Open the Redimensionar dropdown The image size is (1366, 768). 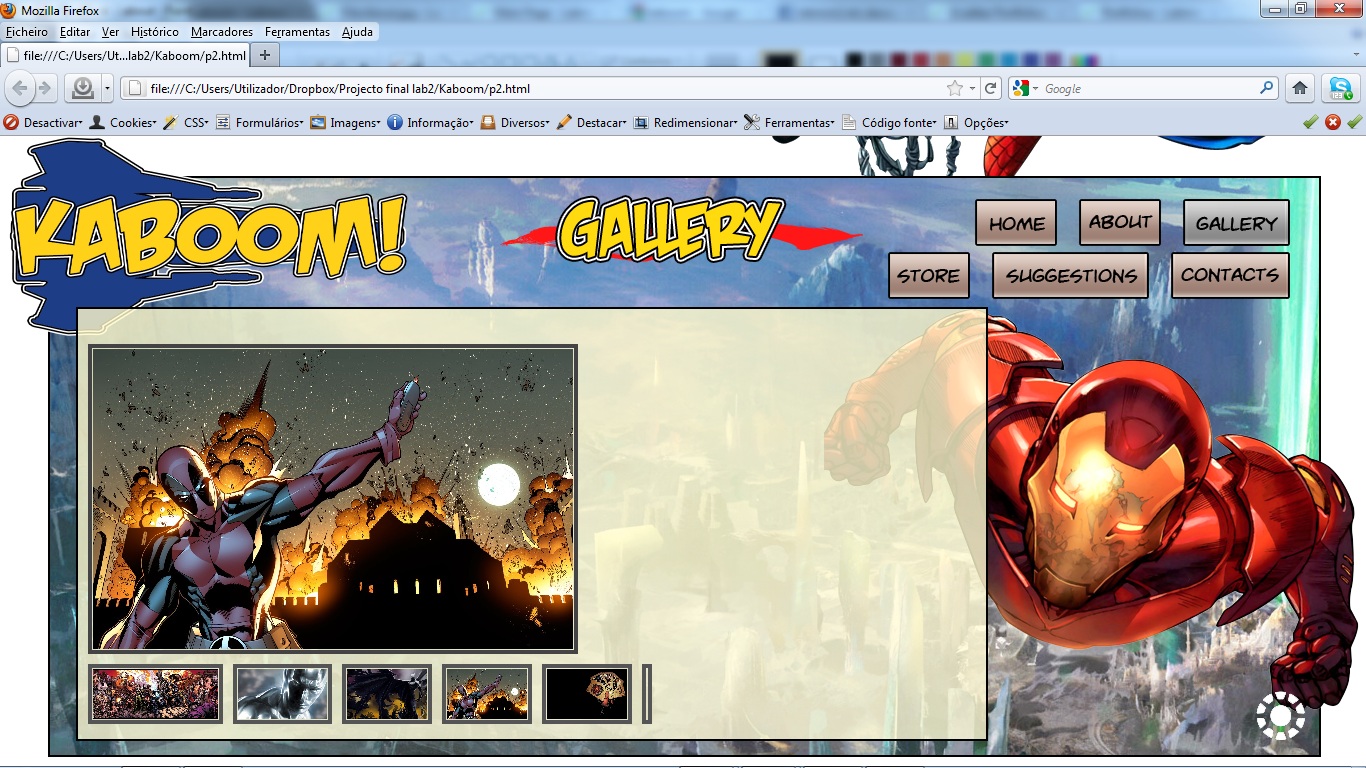point(686,123)
